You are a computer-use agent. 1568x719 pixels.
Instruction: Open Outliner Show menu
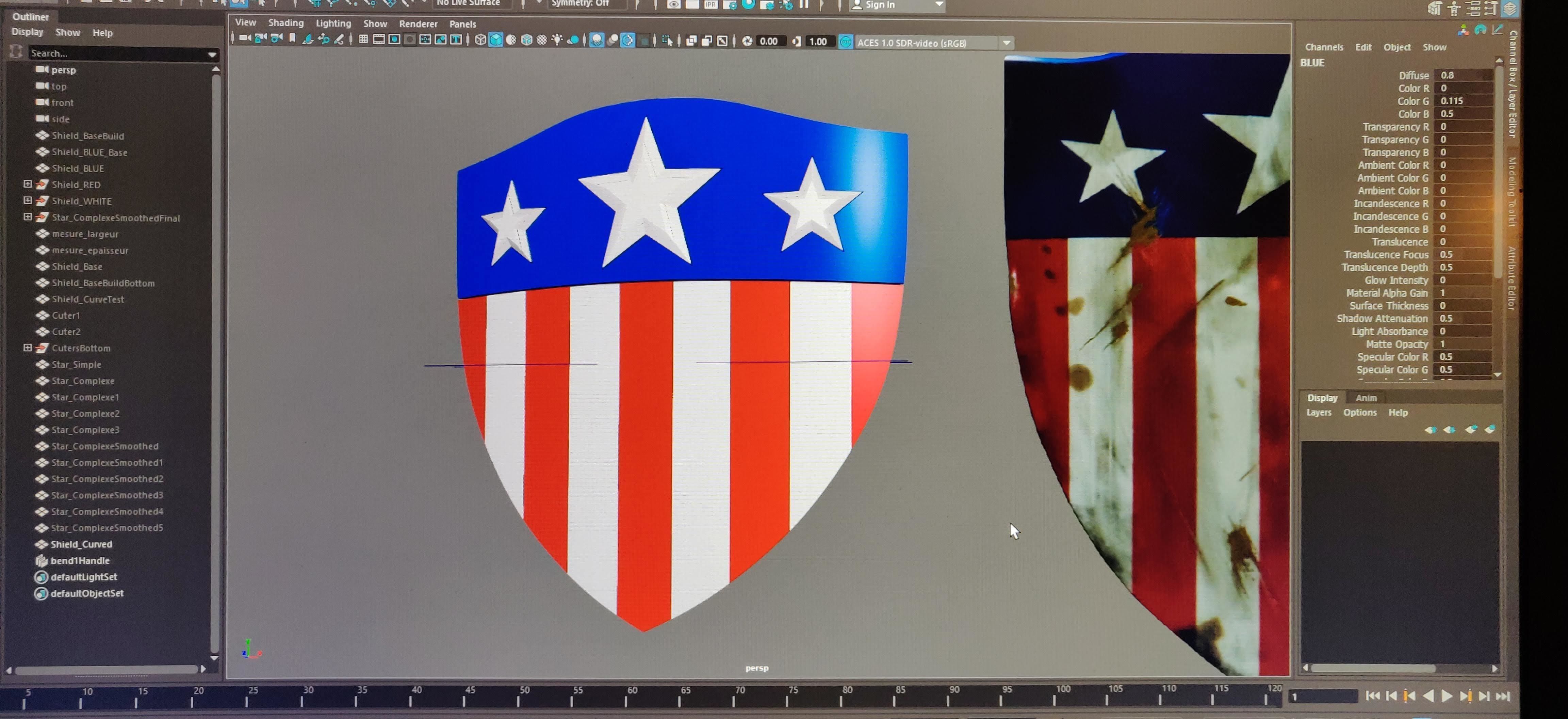click(x=68, y=32)
